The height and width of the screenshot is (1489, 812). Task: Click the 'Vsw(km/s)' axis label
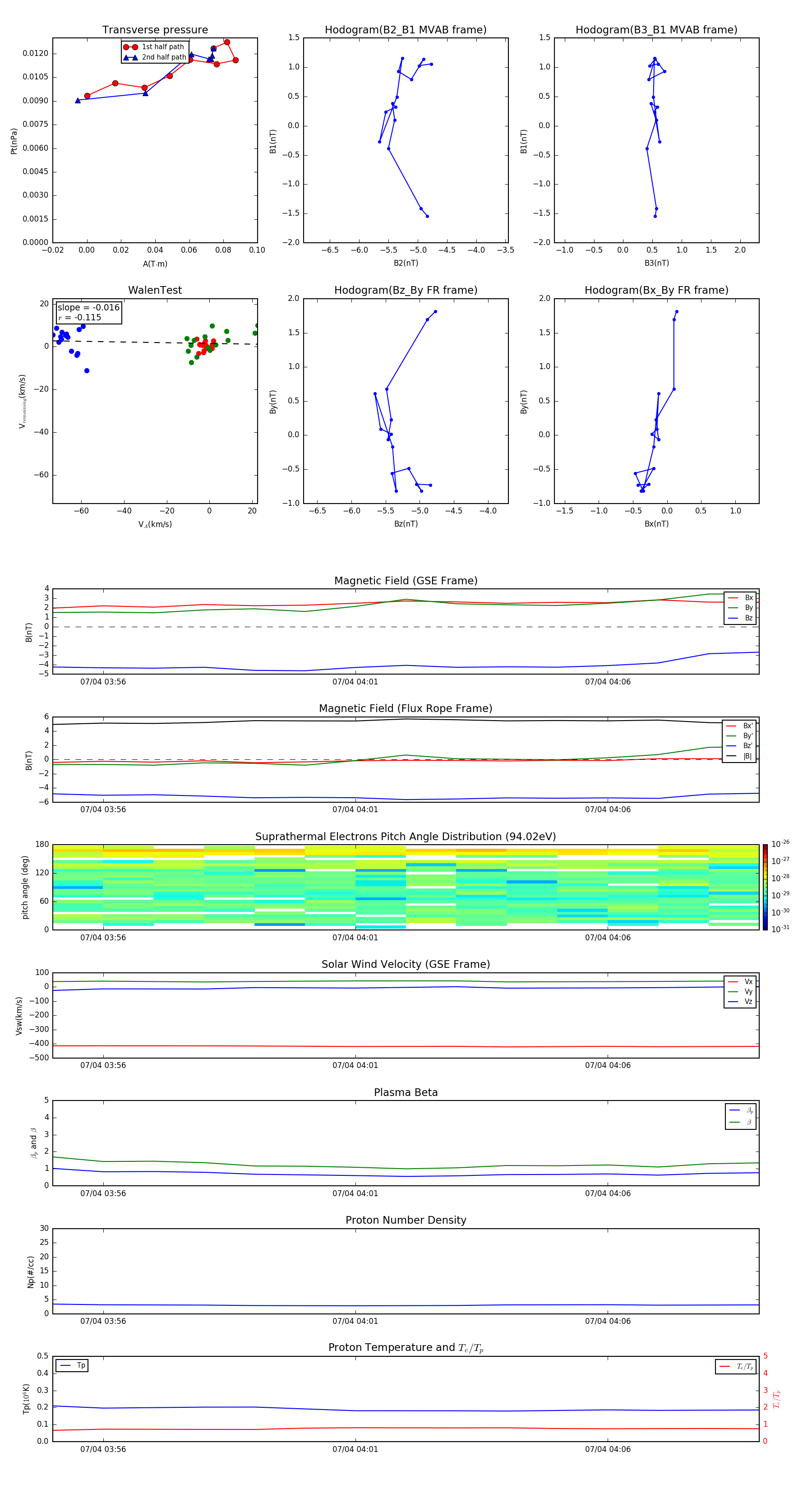tap(19, 1016)
